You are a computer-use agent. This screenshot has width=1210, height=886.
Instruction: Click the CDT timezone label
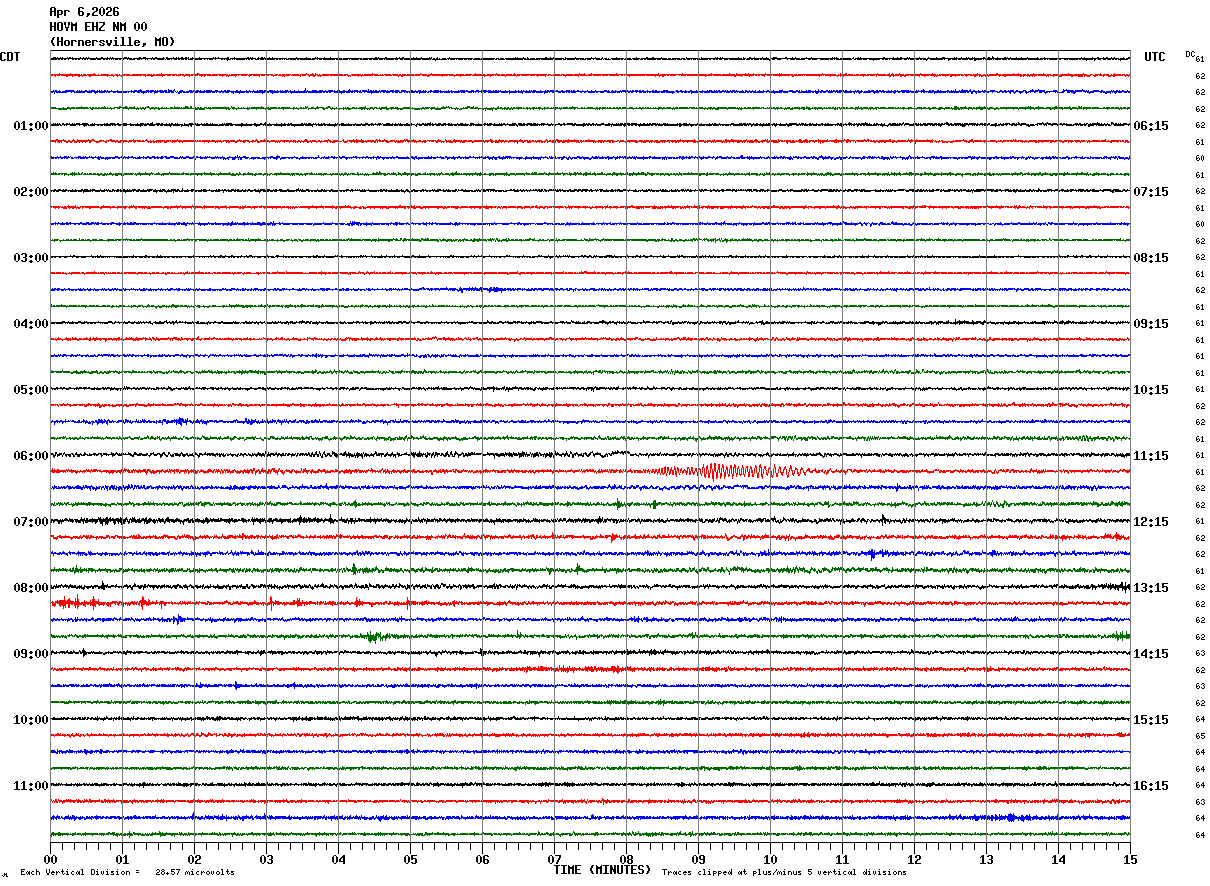click(x=10, y=57)
